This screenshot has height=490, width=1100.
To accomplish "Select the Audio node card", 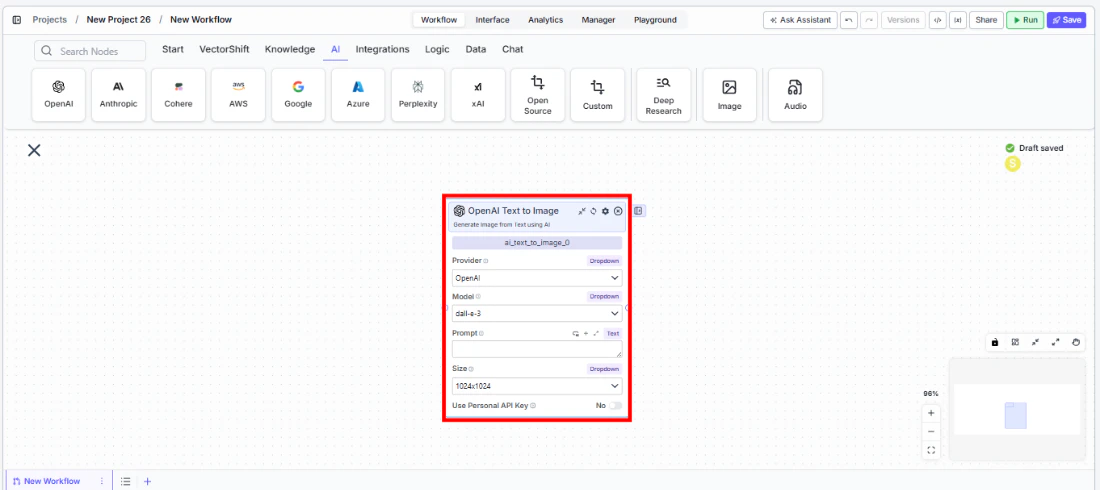I will pyautogui.click(x=796, y=95).
